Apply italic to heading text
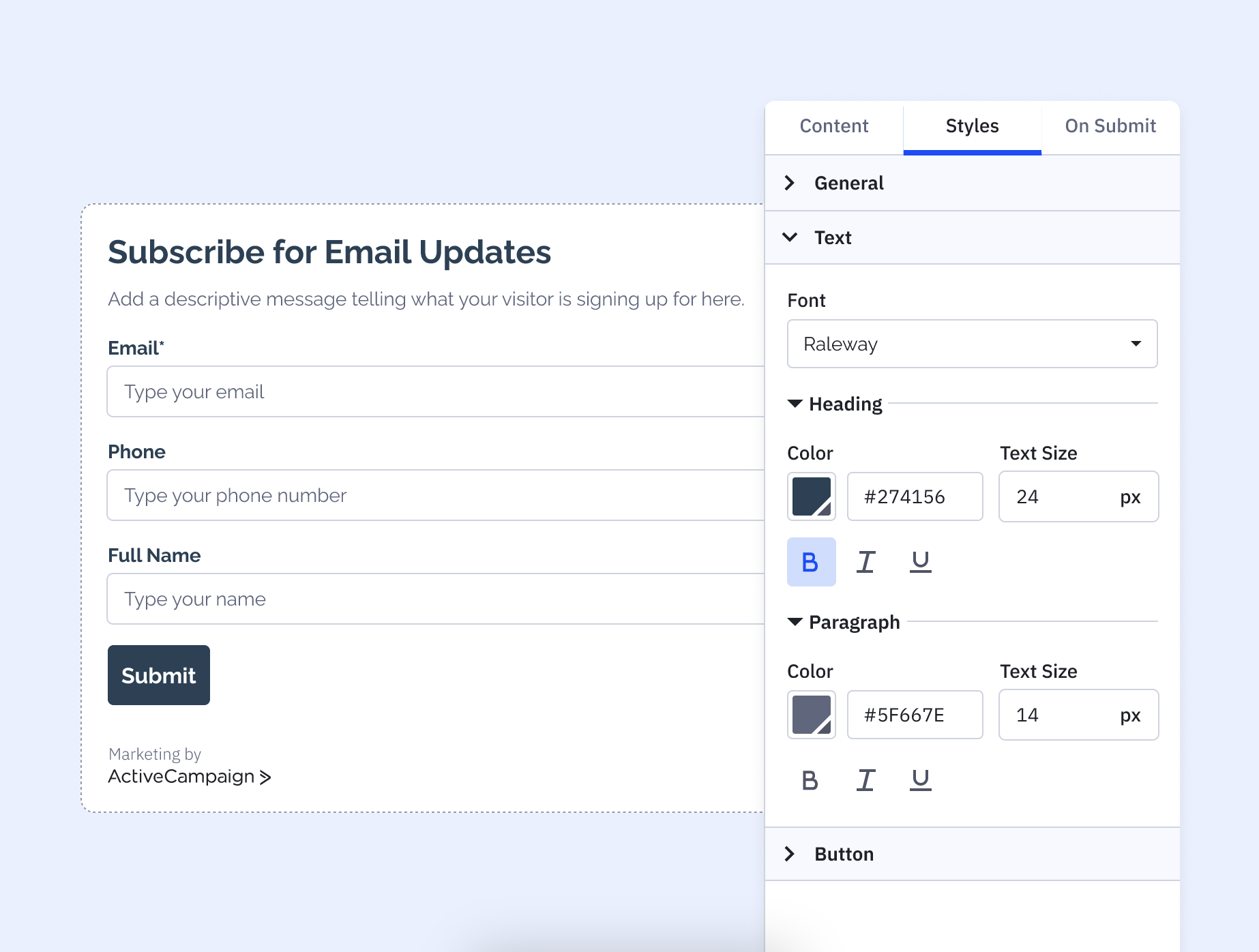 click(865, 562)
